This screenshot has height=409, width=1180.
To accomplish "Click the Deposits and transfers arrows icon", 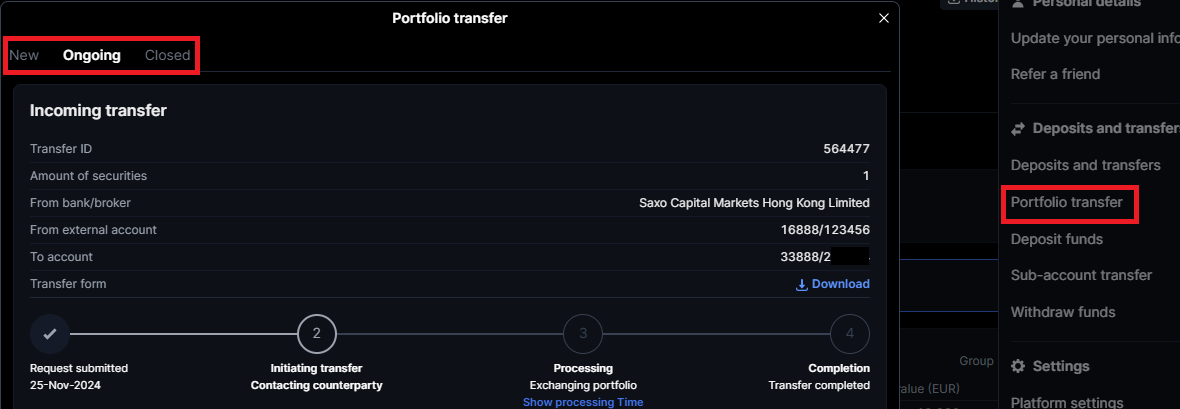I will (1018, 129).
